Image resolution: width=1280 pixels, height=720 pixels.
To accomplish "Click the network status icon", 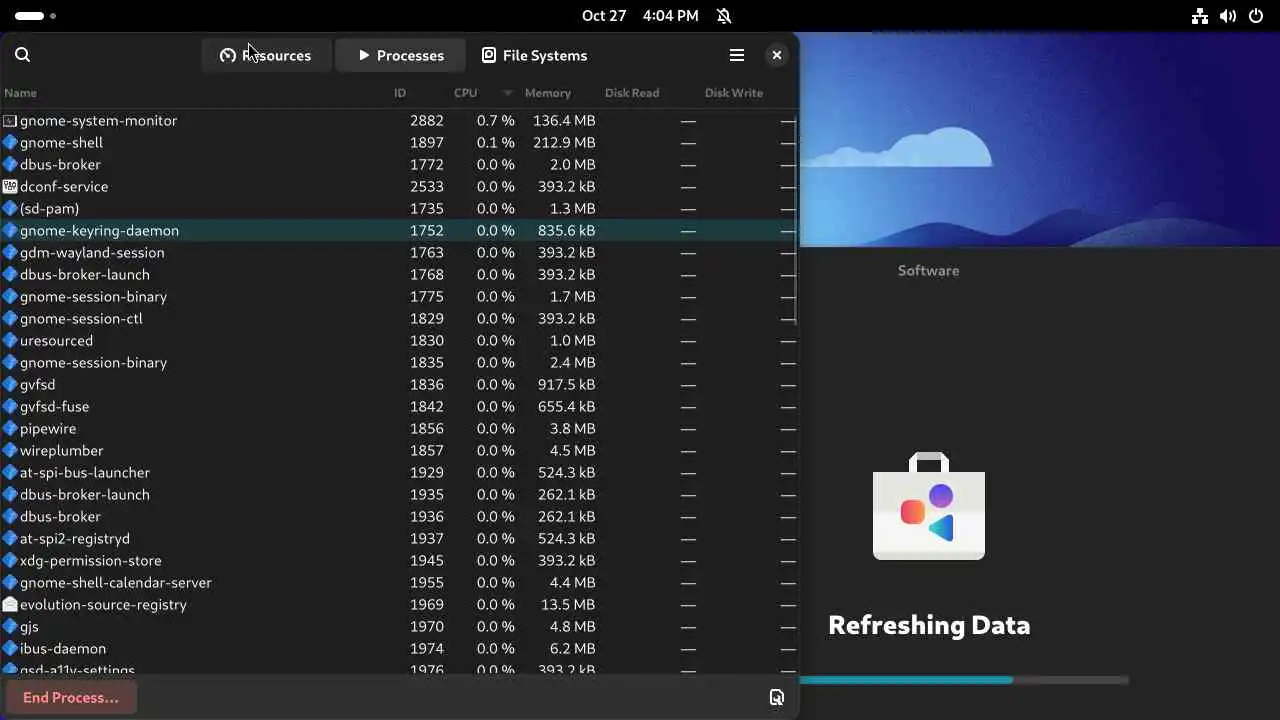I will coord(1200,16).
